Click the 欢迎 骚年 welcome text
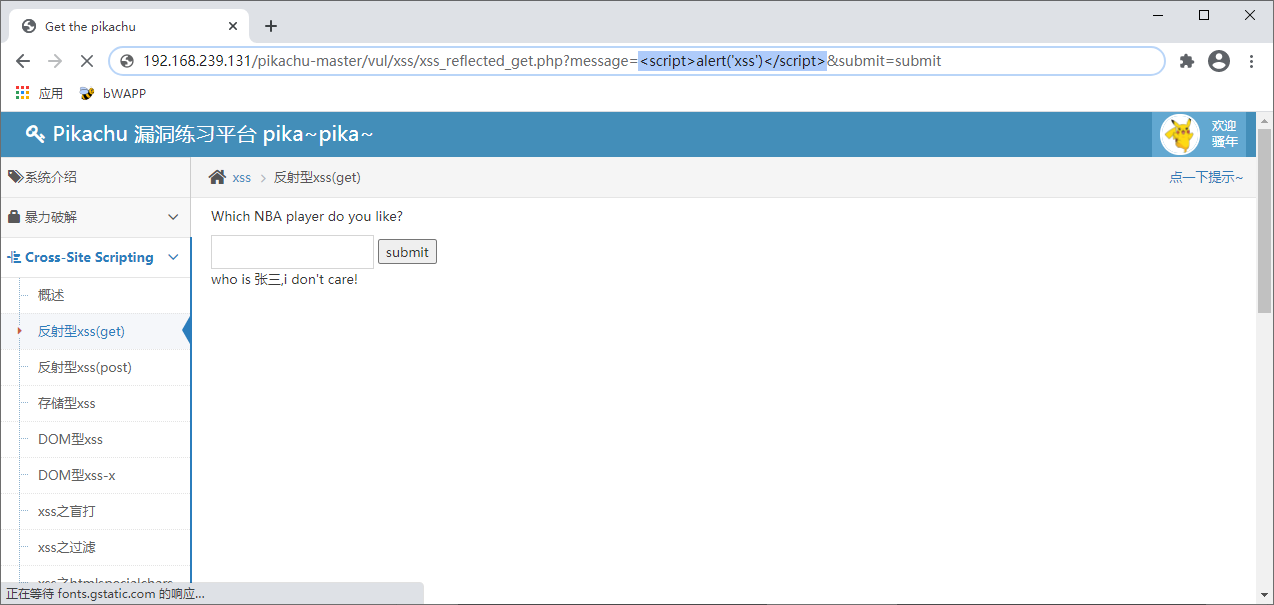Screen dimensions: 1274x605 1225,134
